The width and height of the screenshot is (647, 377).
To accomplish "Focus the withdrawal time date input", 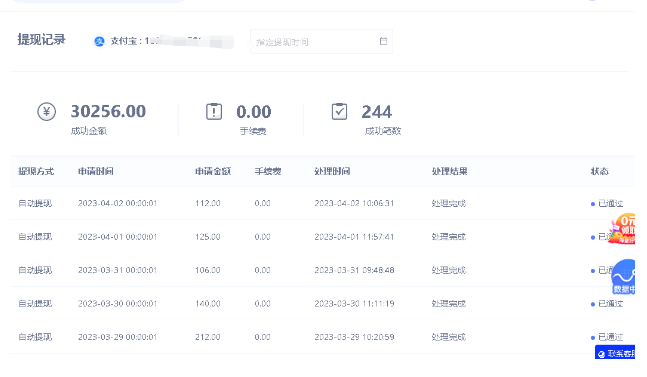I will coord(321,41).
